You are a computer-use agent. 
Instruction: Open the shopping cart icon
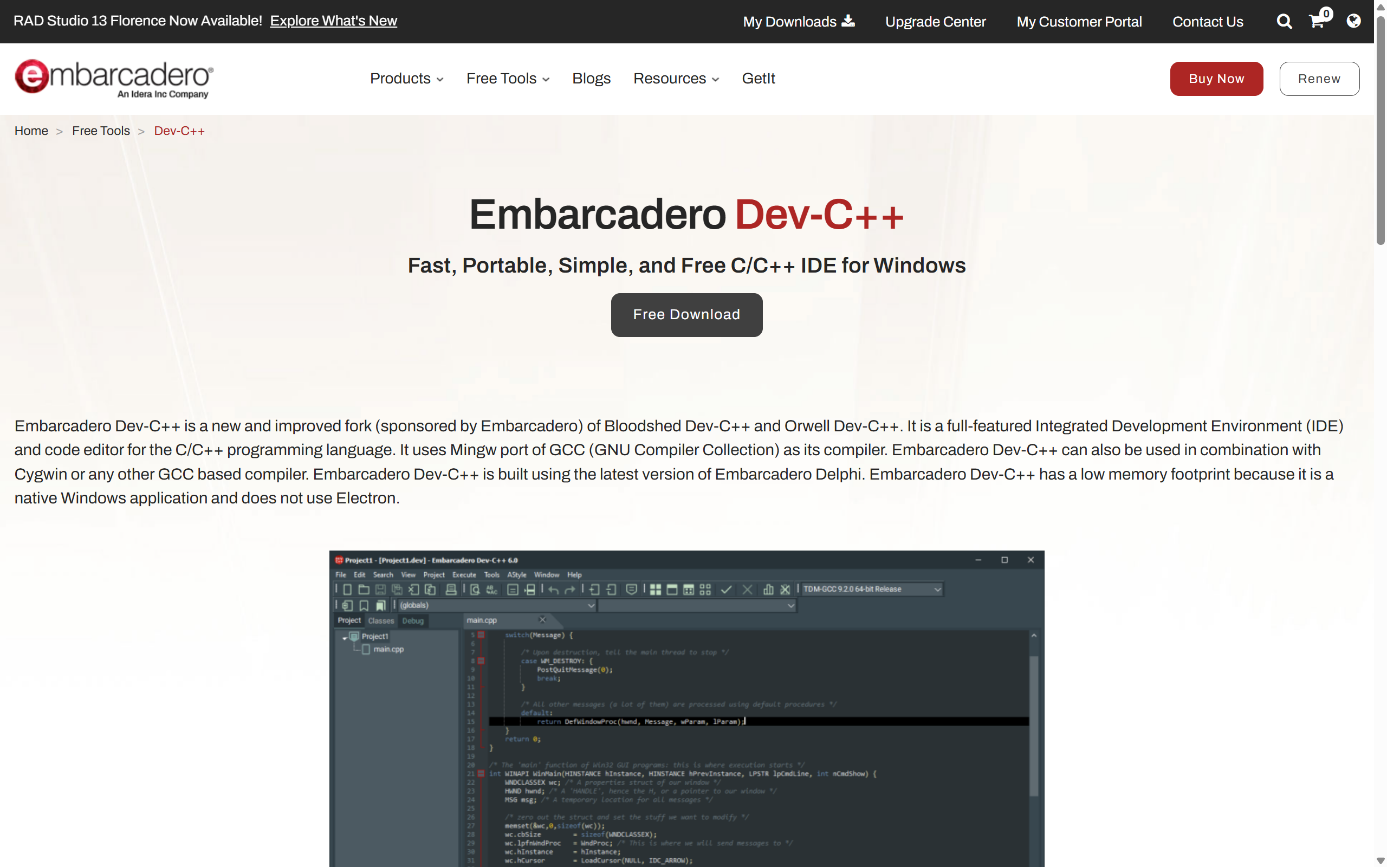click(x=1319, y=20)
